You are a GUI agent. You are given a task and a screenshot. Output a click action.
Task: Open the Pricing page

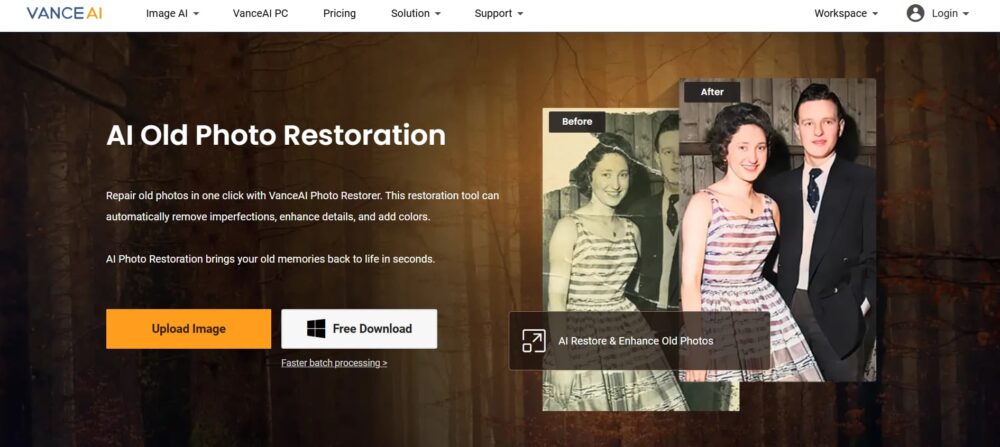coord(339,14)
